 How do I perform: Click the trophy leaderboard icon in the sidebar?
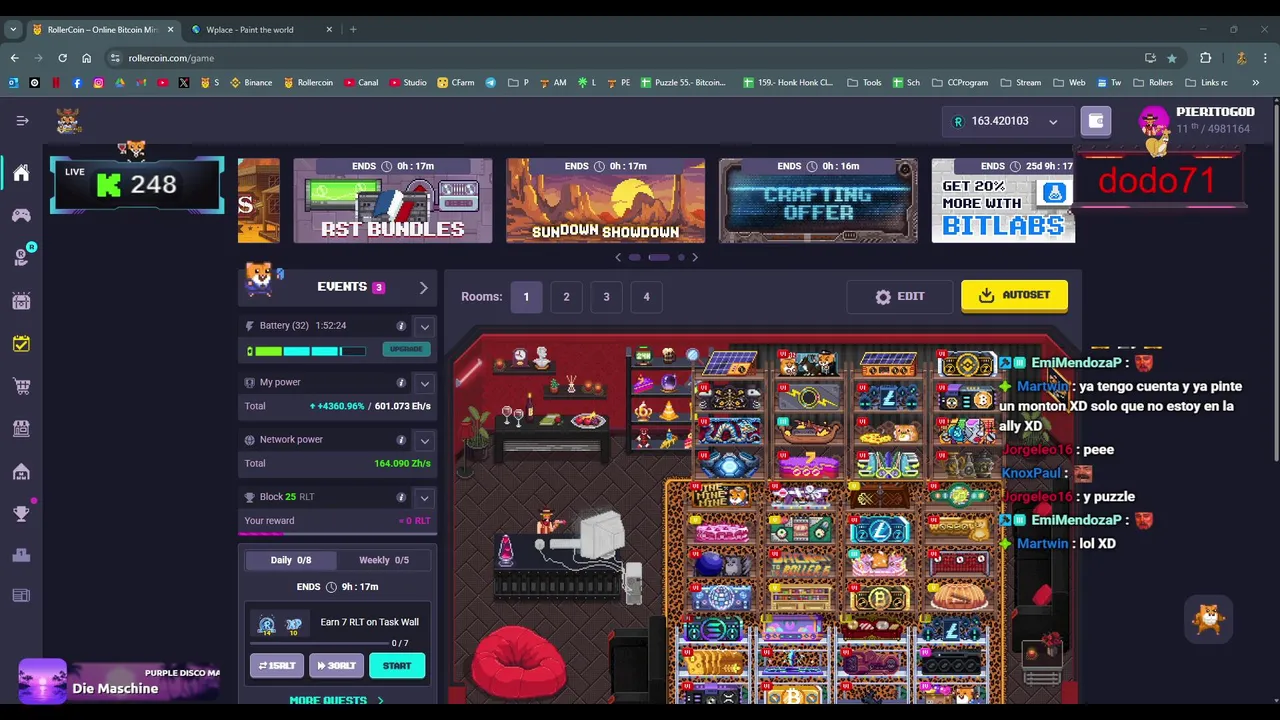21,513
